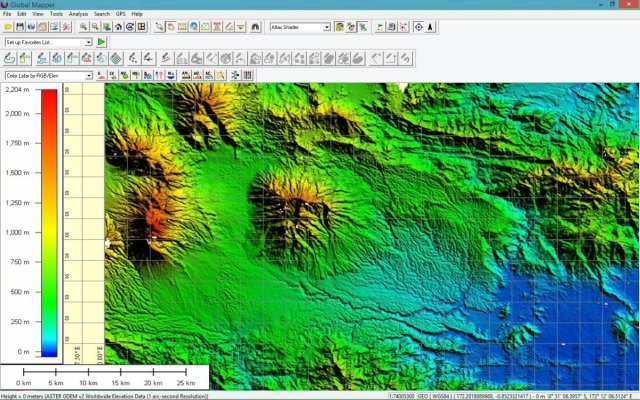640x400 pixels.
Task: Open search with the binoculars icon
Action: [256, 27]
